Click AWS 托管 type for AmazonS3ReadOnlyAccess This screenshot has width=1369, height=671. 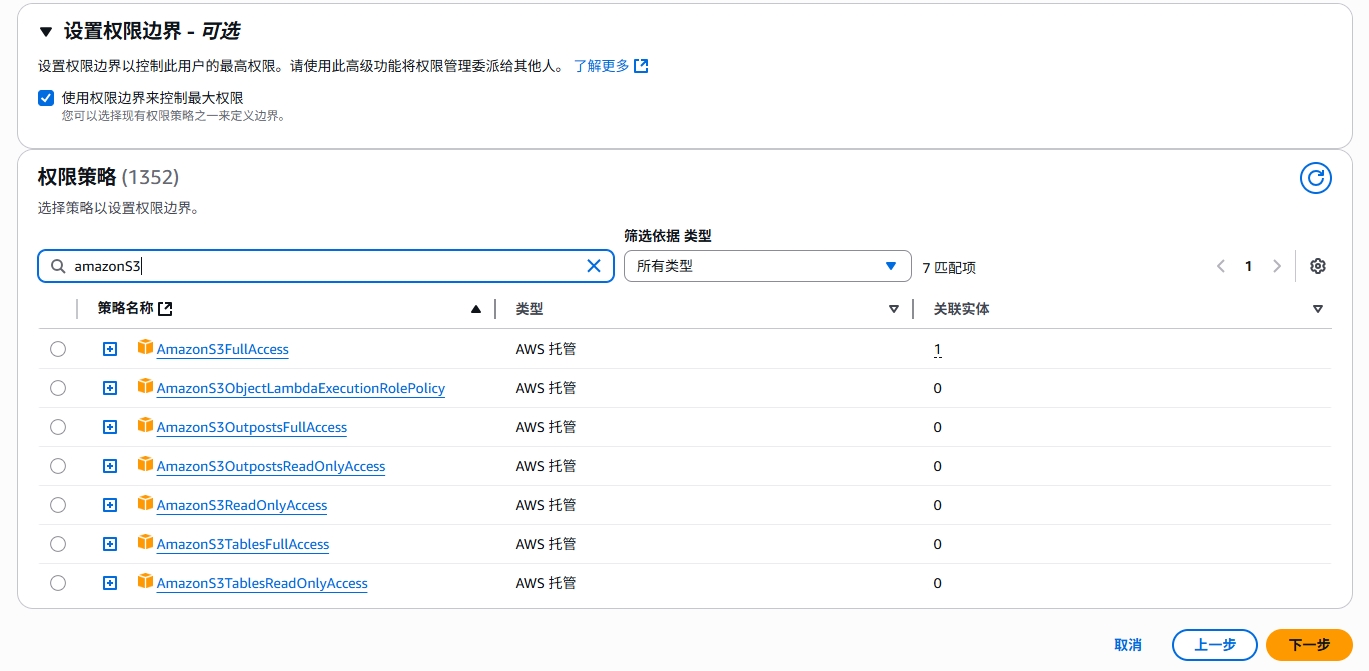(546, 505)
